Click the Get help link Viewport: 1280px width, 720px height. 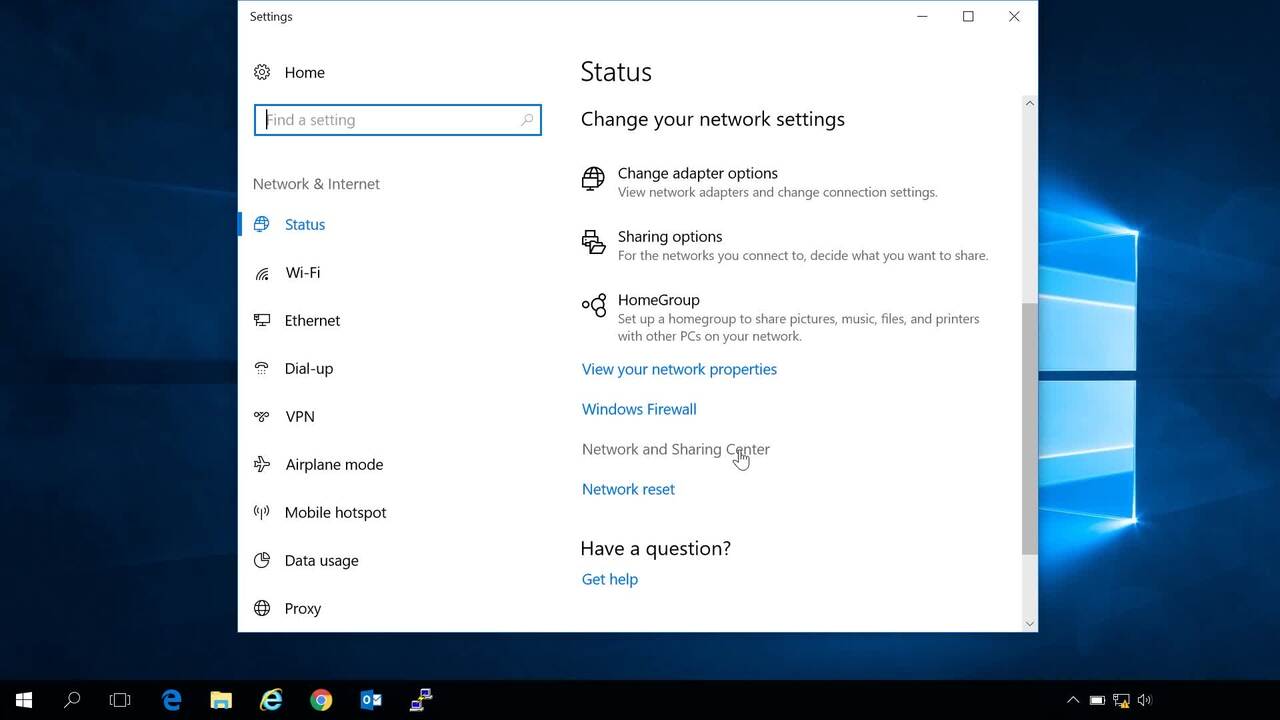click(609, 580)
